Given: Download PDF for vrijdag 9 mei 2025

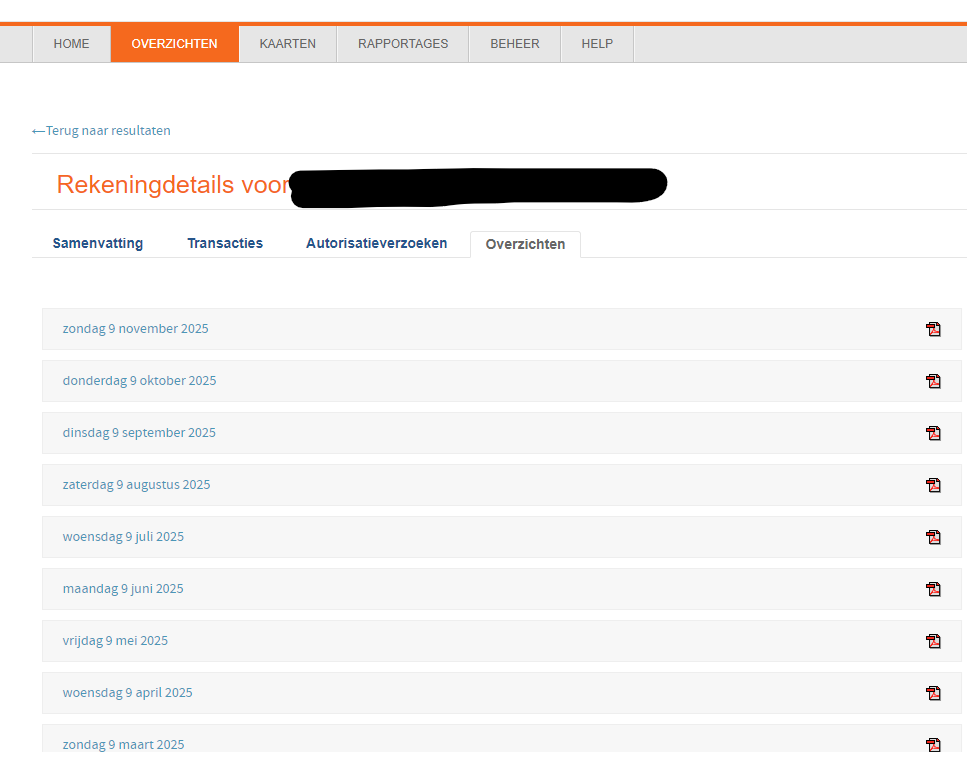Looking at the screenshot, I should point(933,641).
